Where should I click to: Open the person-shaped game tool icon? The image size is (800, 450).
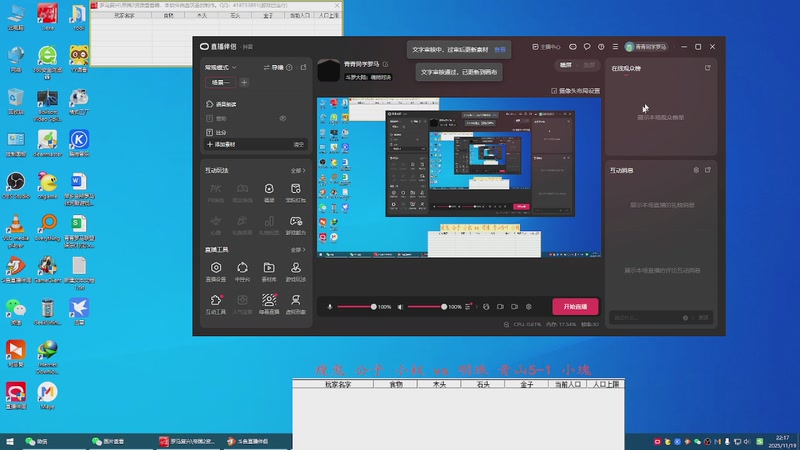pos(295,271)
